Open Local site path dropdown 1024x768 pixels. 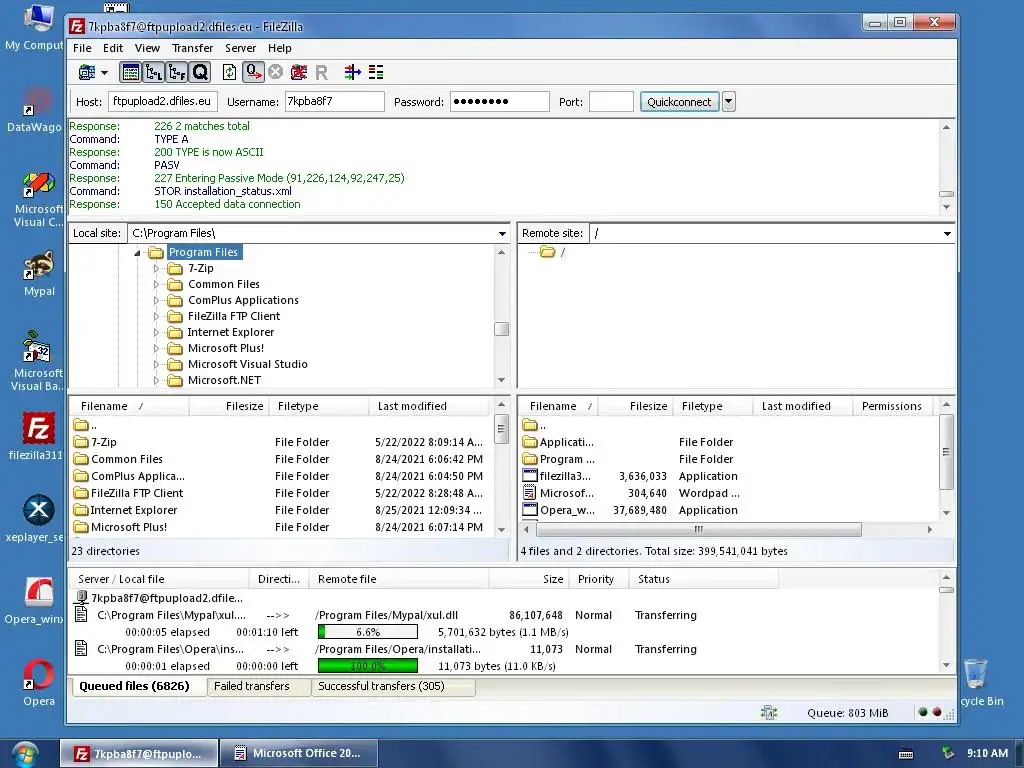pyautogui.click(x=502, y=233)
